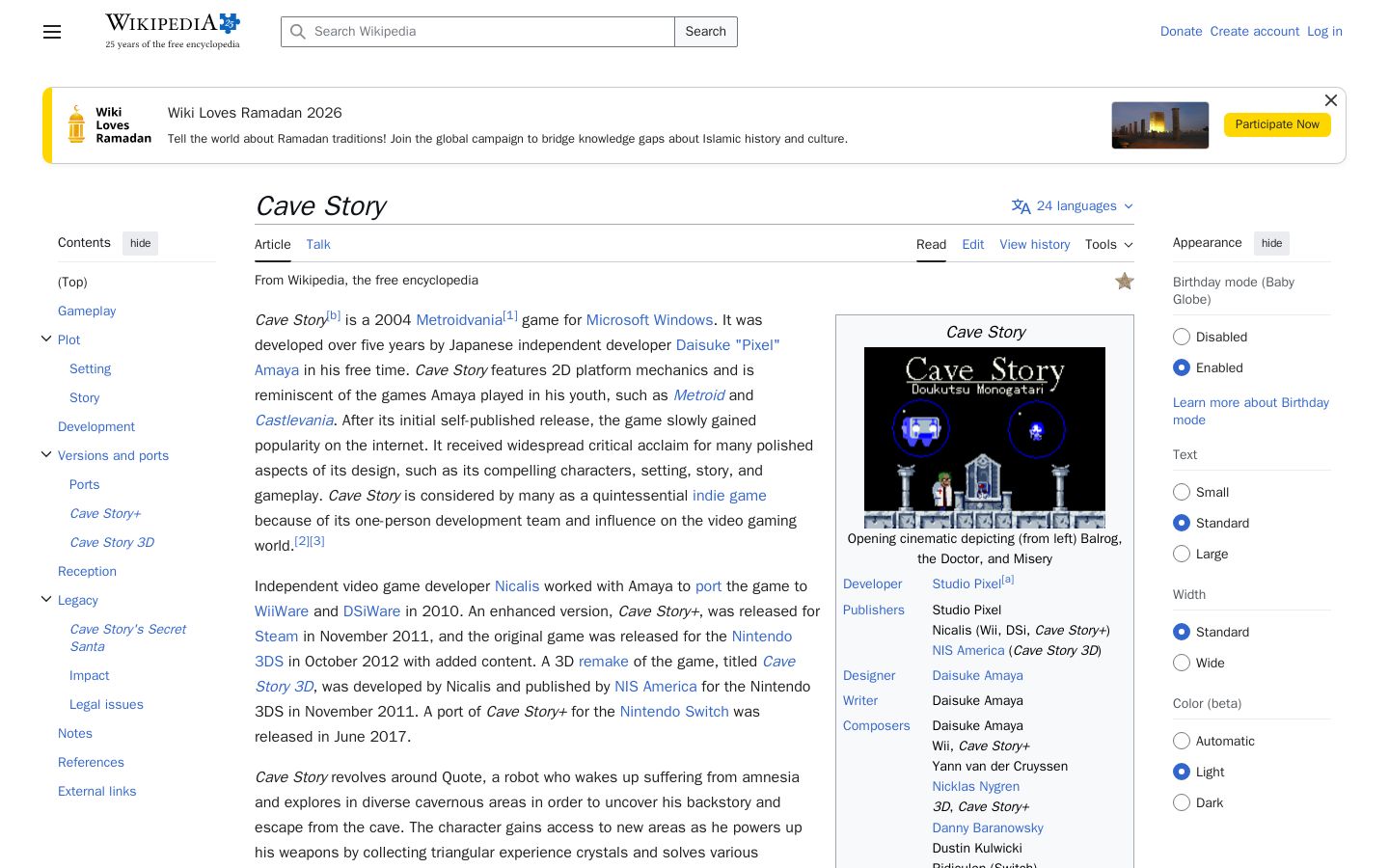The image size is (1389, 868).
Task: Set text size to Small
Action: [1182, 492]
